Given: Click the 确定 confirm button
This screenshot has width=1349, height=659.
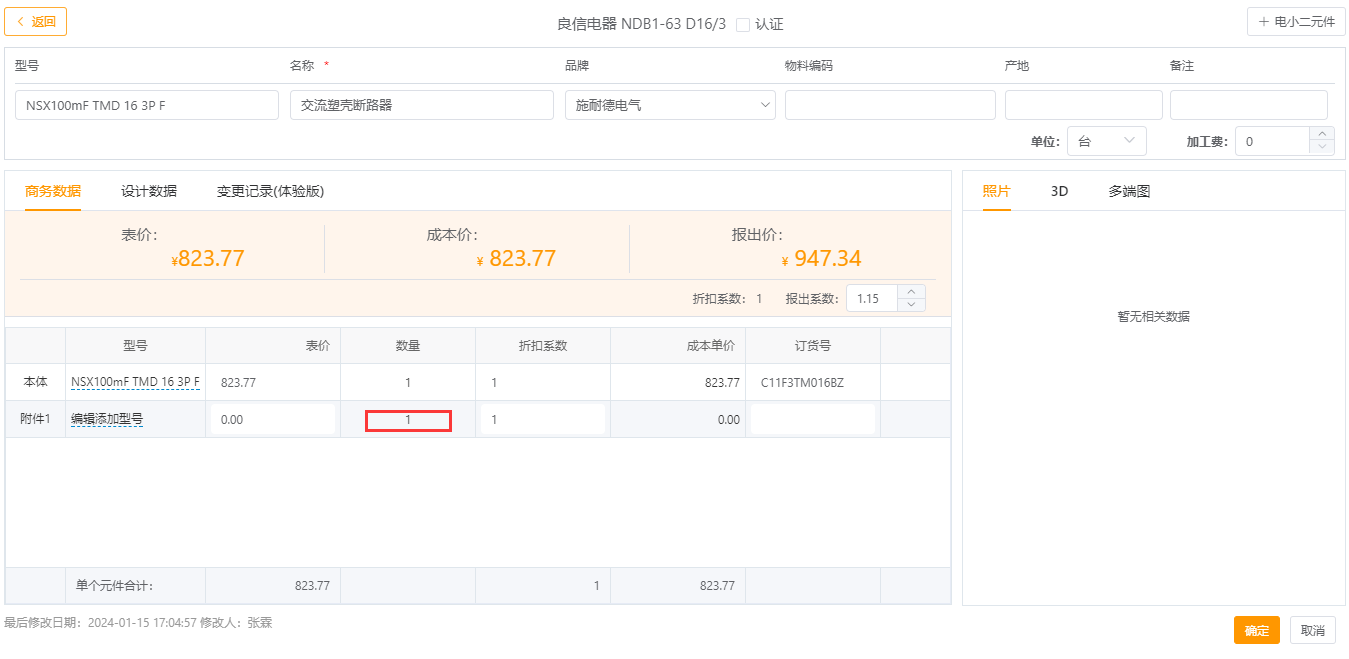Looking at the screenshot, I should tap(1256, 630).
